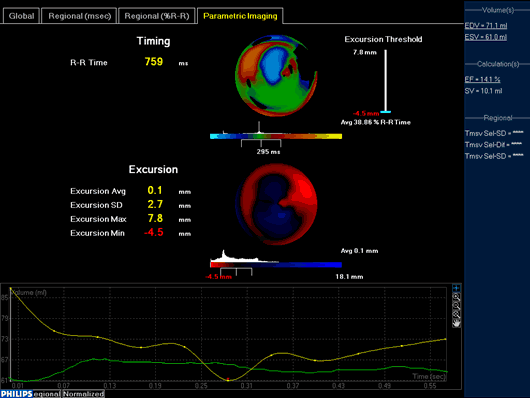The height and width of the screenshot is (399, 531).
Task: Open the Regional (%R-R) tab
Action: pyautogui.click(x=157, y=16)
